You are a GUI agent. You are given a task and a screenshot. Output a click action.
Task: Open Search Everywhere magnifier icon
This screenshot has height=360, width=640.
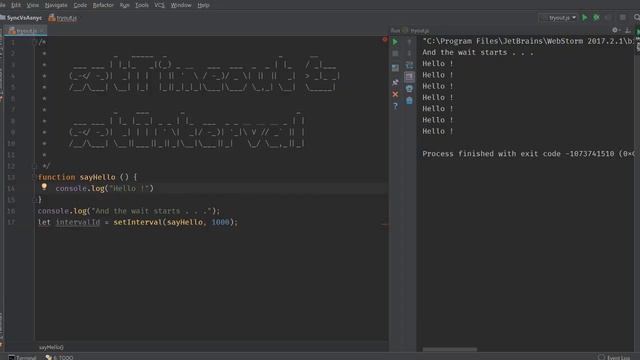pos(636,18)
